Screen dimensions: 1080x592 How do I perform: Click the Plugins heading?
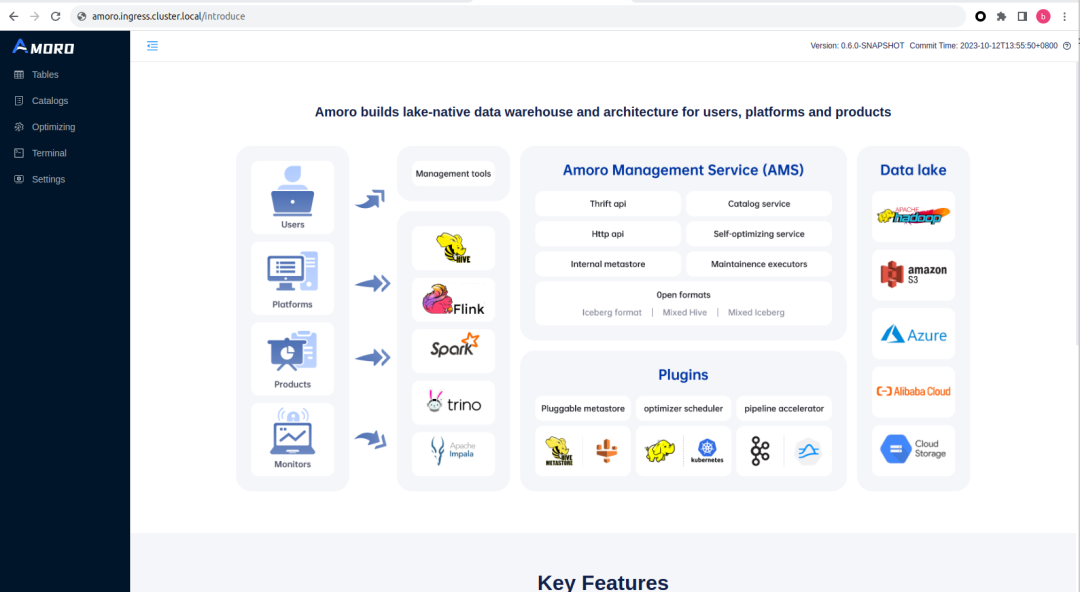tap(683, 375)
